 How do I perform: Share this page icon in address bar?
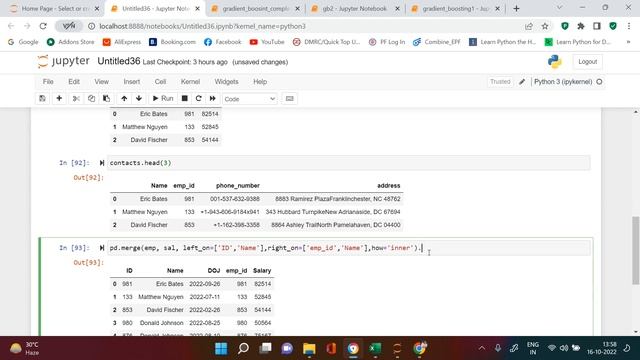pyautogui.click(x=529, y=26)
